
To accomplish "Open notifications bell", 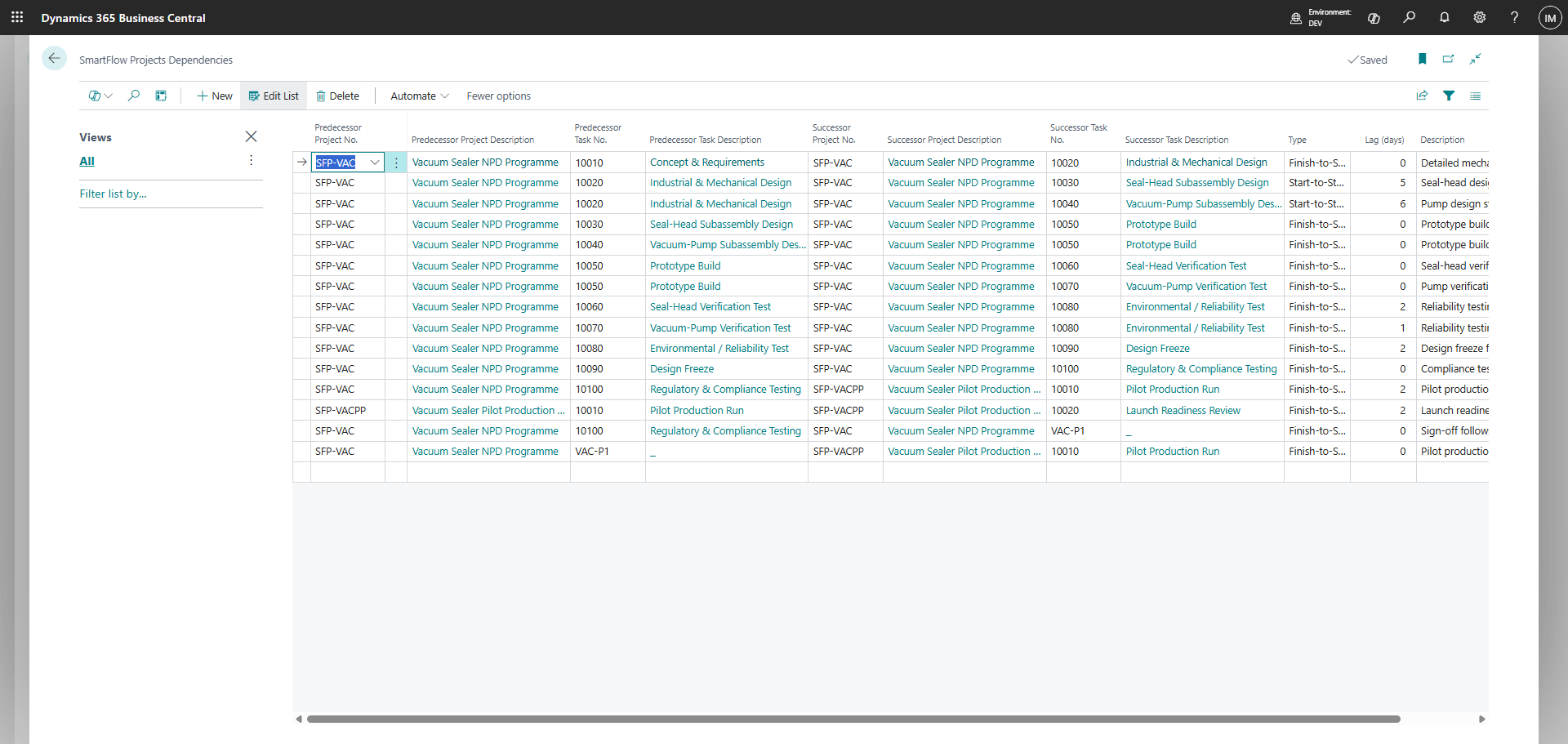I will pyautogui.click(x=1444, y=17).
